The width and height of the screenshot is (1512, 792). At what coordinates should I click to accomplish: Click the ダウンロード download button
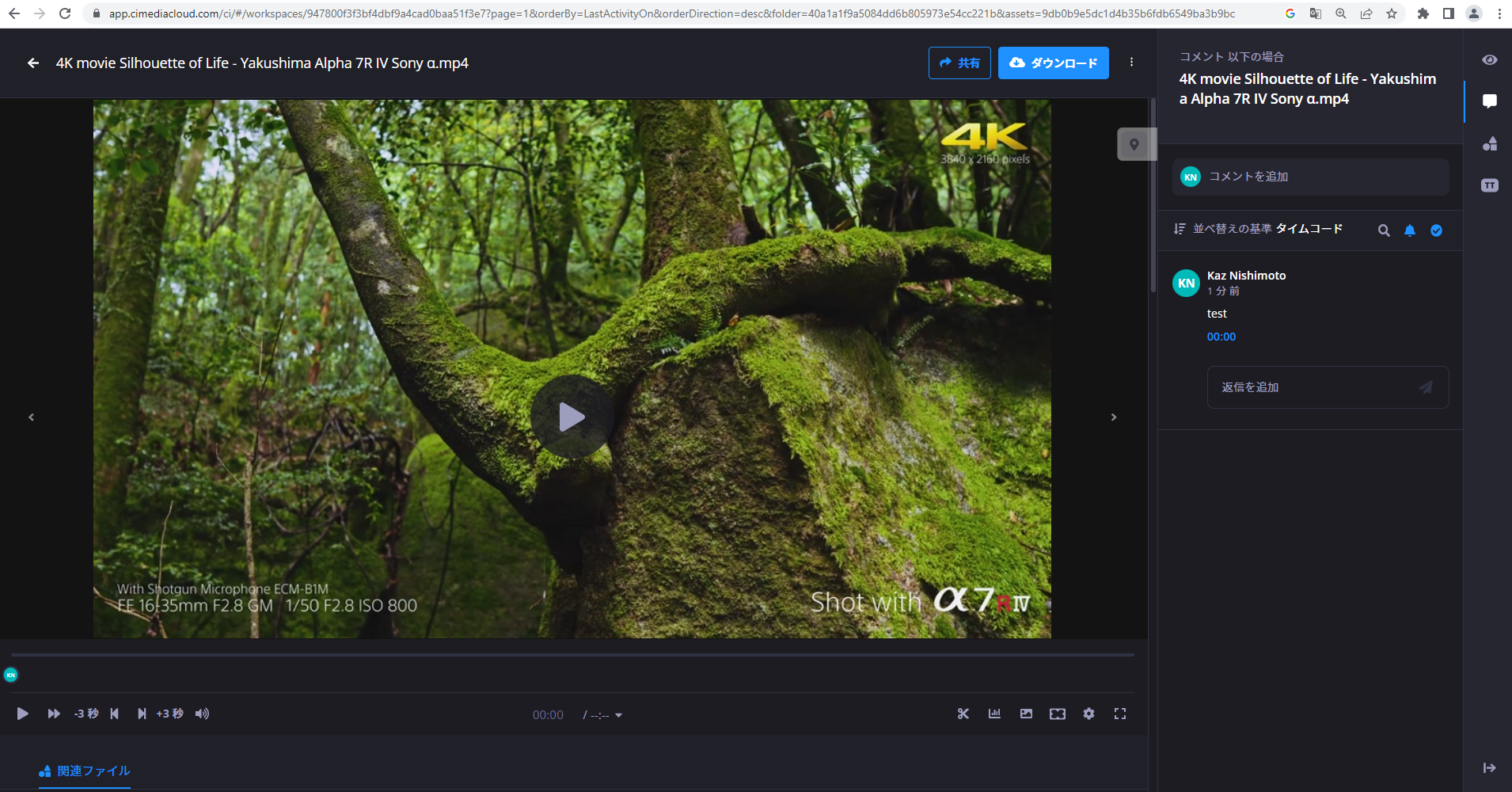tap(1054, 63)
